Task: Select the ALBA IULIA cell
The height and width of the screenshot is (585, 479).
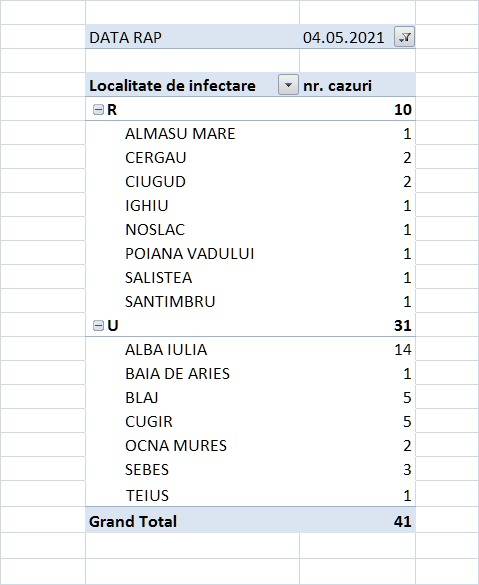Action: (x=192, y=350)
